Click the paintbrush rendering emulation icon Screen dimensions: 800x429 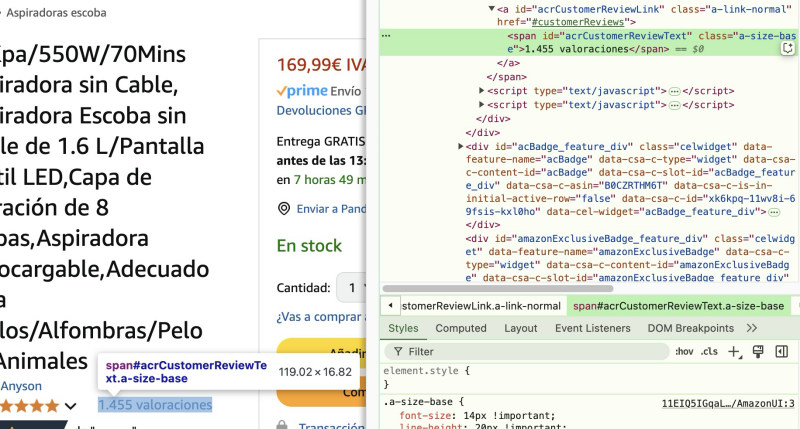click(x=758, y=351)
